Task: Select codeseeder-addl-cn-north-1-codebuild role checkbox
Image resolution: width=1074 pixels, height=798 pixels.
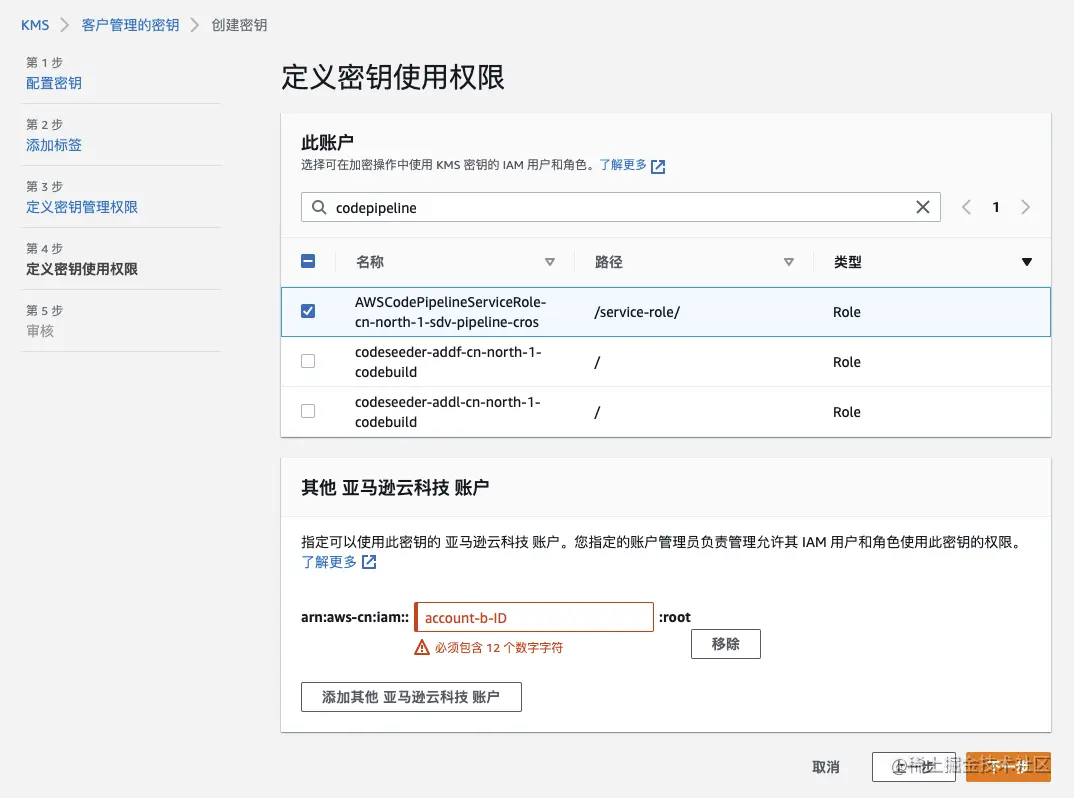Action: (x=308, y=411)
